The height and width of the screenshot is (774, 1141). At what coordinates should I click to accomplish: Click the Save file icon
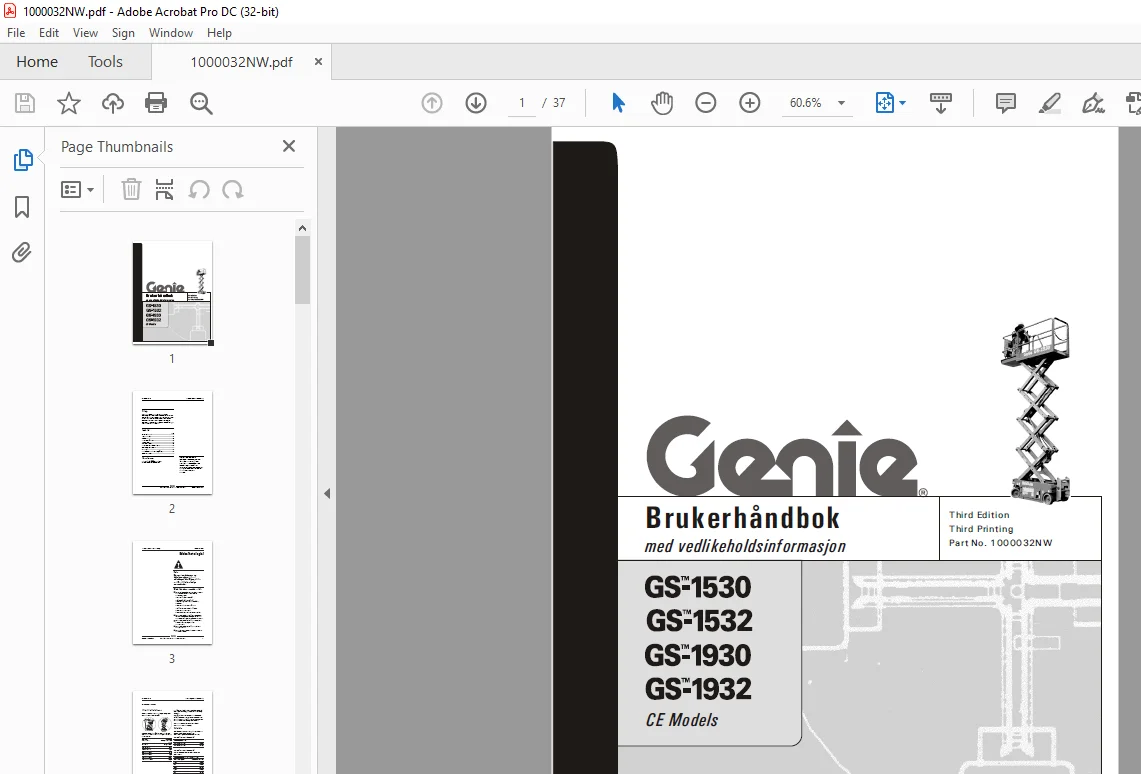click(x=25, y=103)
